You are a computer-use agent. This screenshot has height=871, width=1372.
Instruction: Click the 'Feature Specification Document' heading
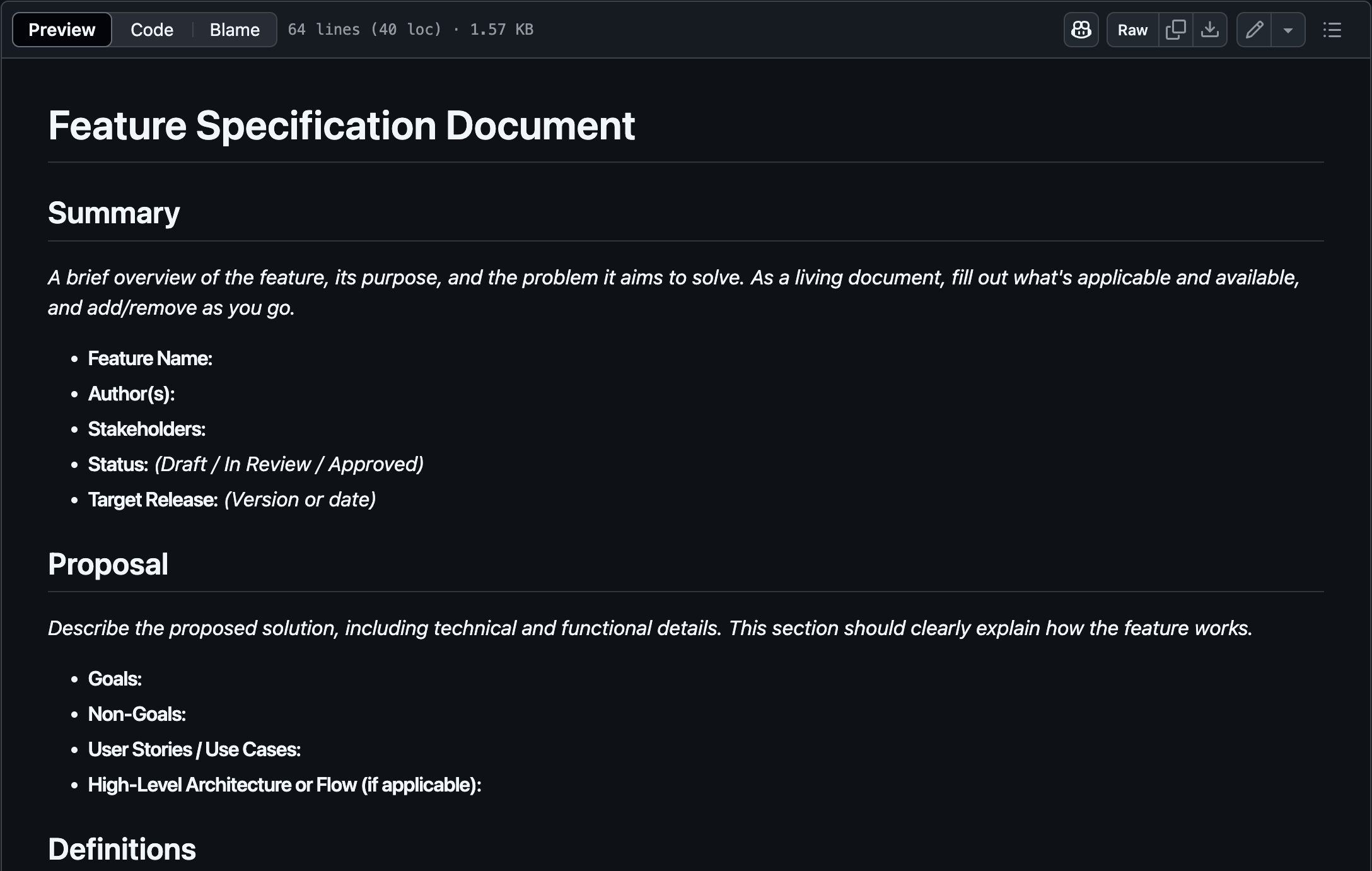click(341, 126)
